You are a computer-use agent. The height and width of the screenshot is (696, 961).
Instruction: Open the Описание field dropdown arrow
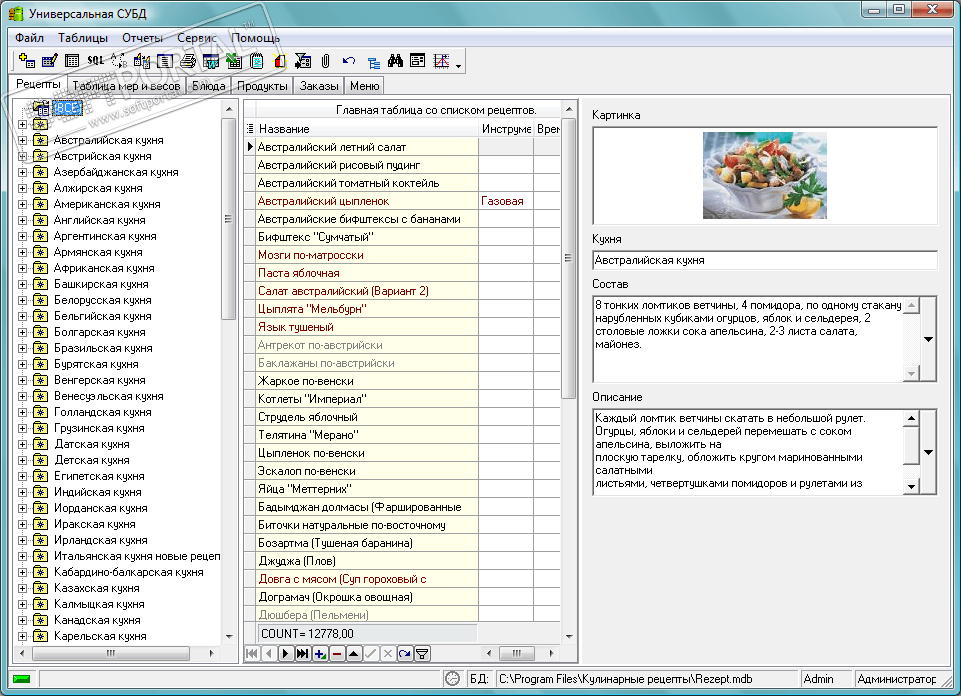[x=929, y=452]
